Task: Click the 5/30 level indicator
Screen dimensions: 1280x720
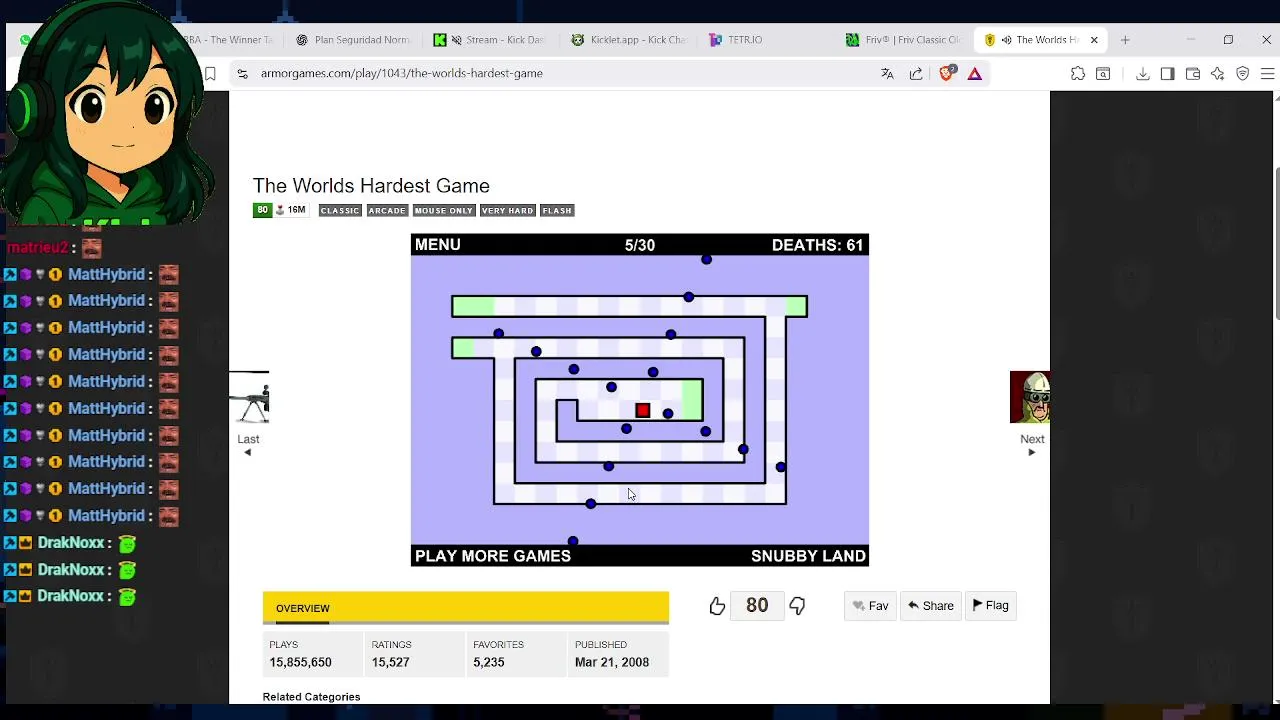Action: click(640, 245)
